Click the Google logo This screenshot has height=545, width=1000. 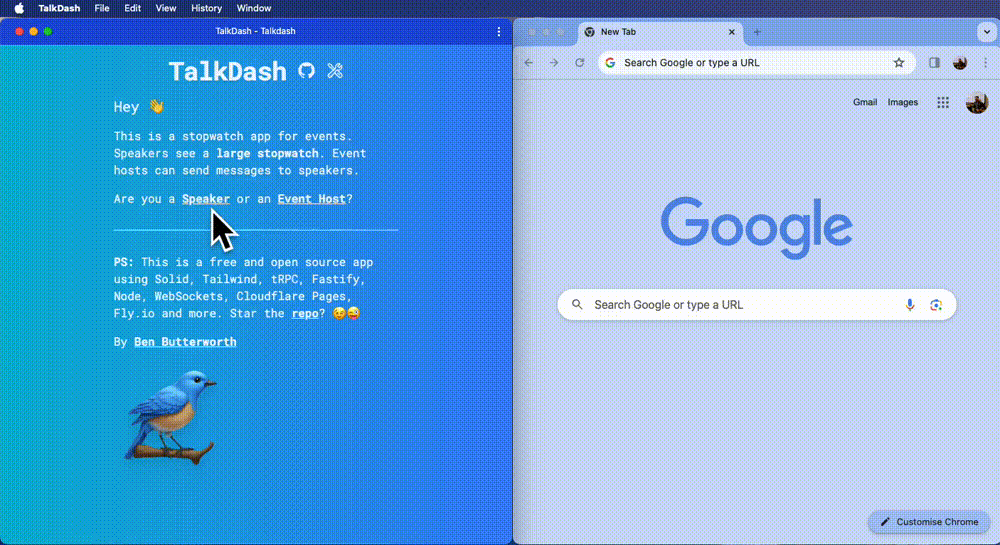pos(756,228)
